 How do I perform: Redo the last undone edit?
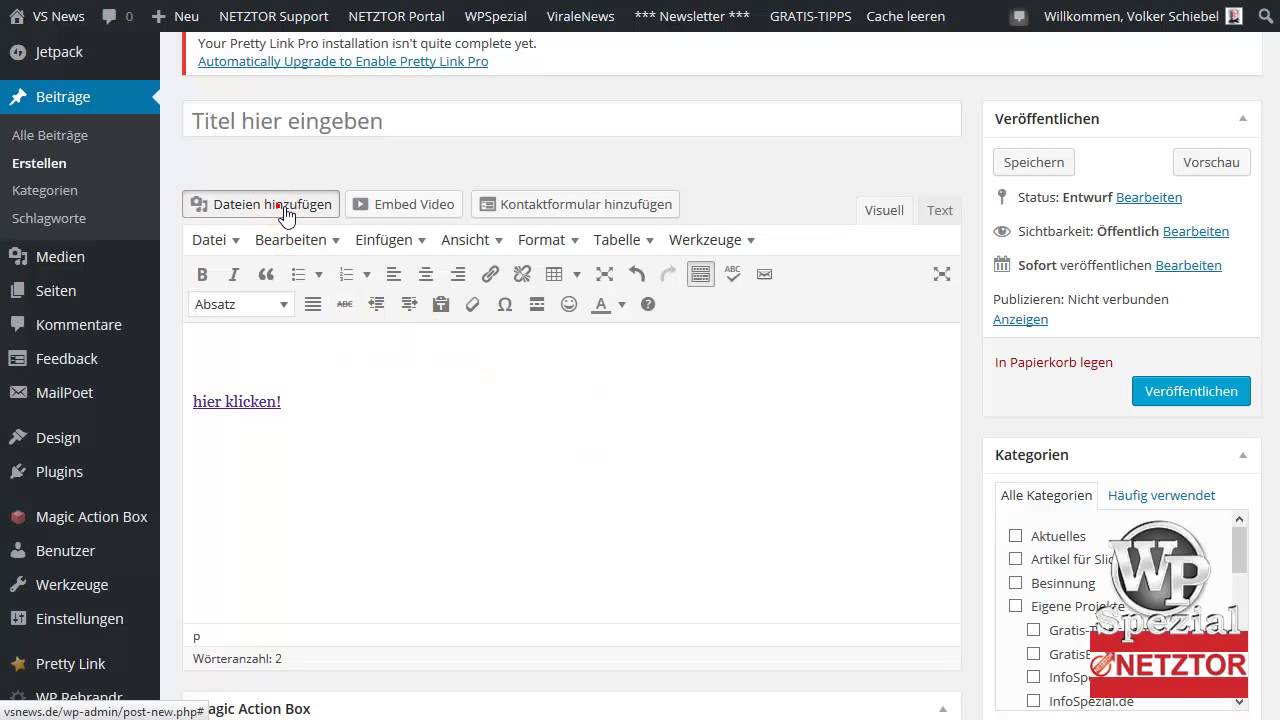tap(668, 274)
